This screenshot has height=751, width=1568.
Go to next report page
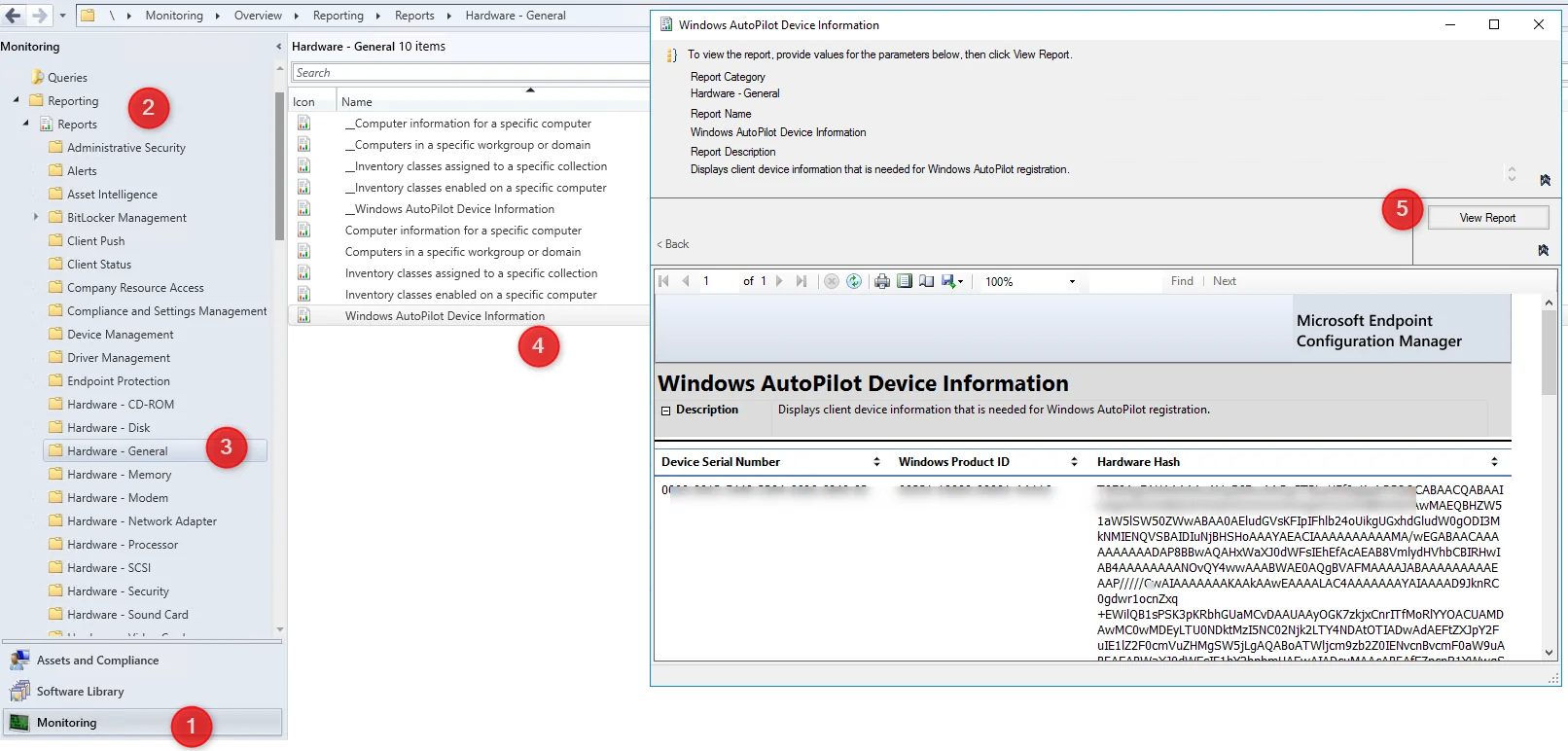click(x=779, y=281)
